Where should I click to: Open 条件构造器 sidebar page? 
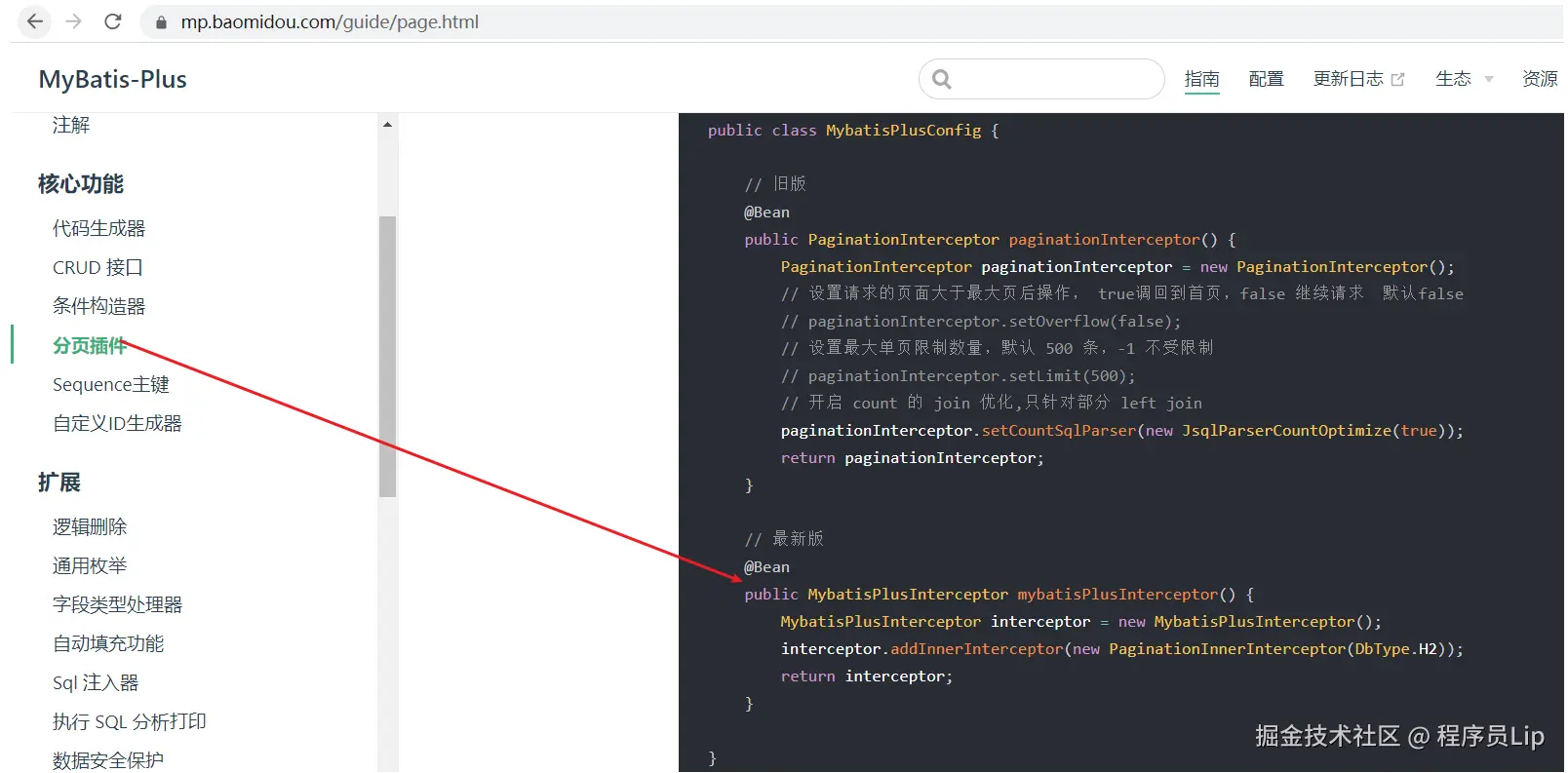(98, 306)
